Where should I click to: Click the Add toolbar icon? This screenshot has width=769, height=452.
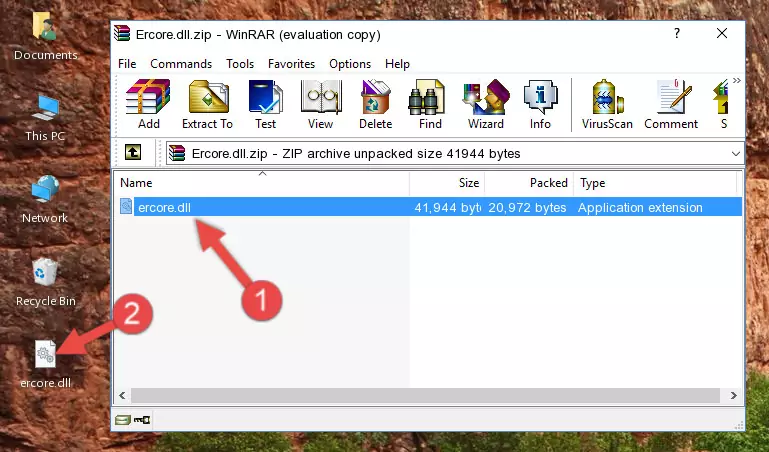coord(148,104)
